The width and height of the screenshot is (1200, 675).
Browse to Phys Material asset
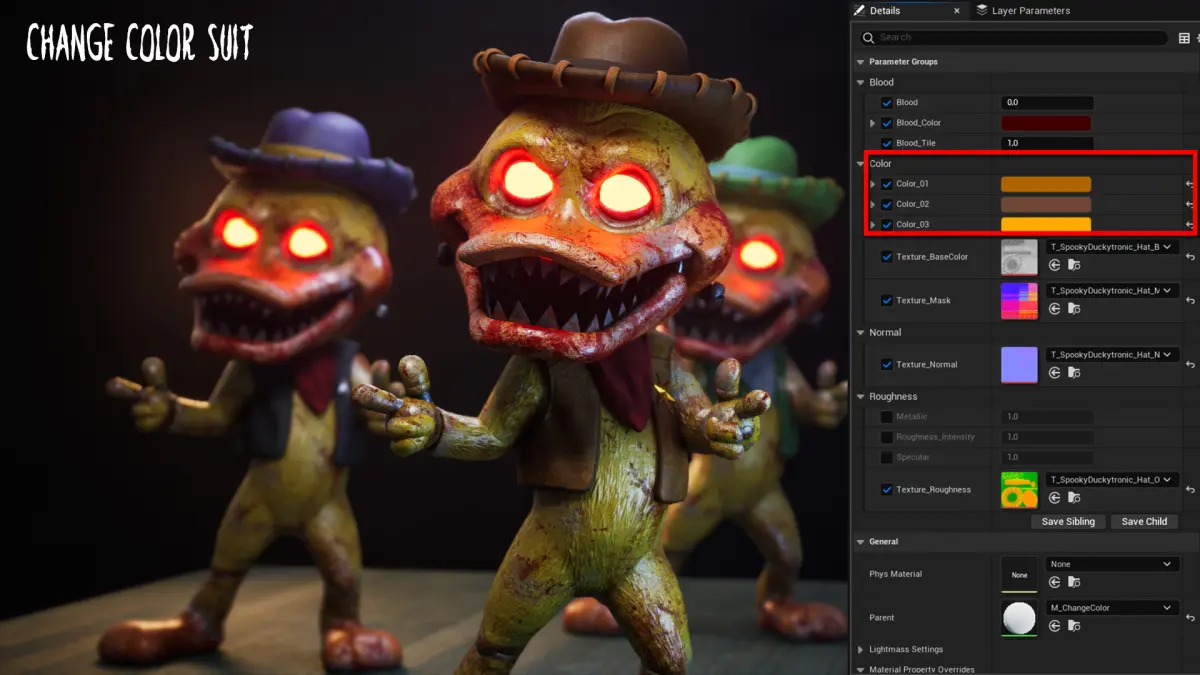click(1074, 582)
